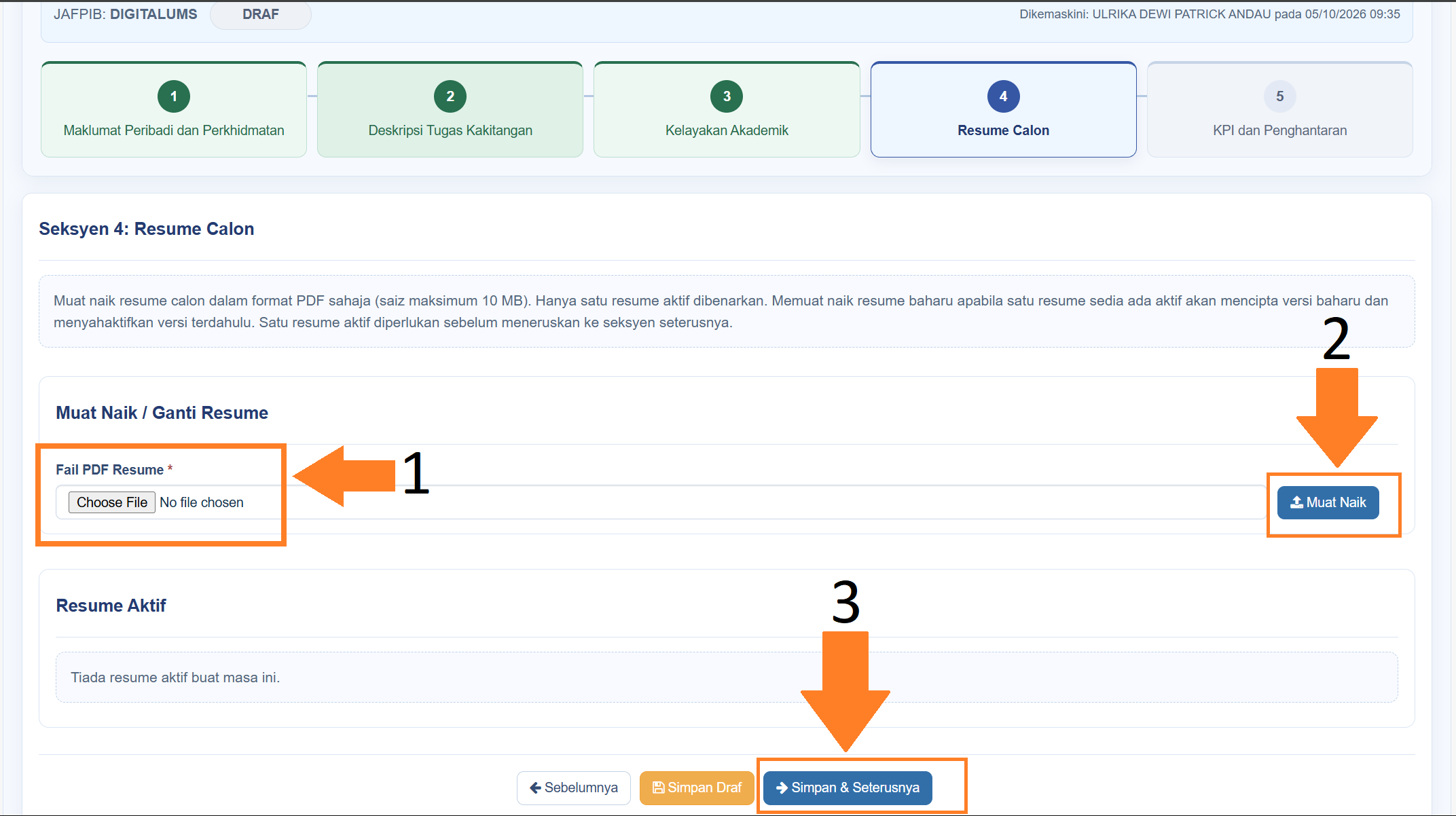The image size is (1456, 816).
Task: Click the step 5 number circle
Action: tap(1279, 96)
